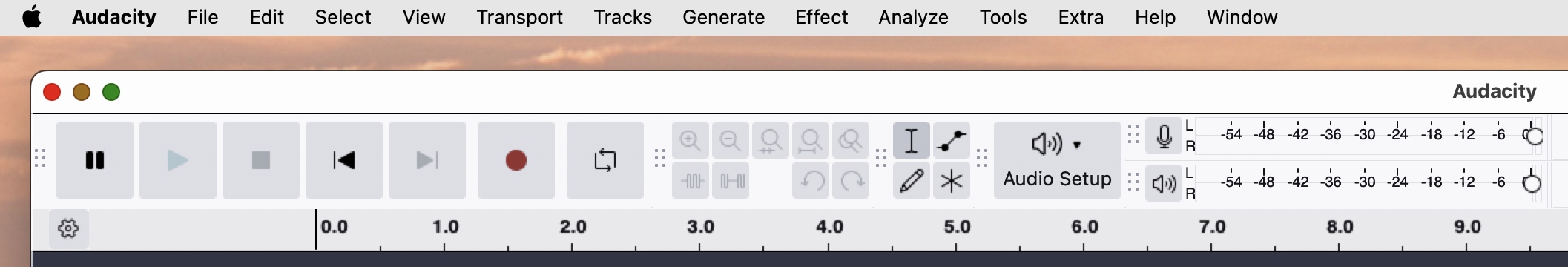Image resolution: width=1568 pixels, height=267 pixels.
Task: Click the Trim audio outside selection icon
Action: pyautogui.click(x=691, y=180)
